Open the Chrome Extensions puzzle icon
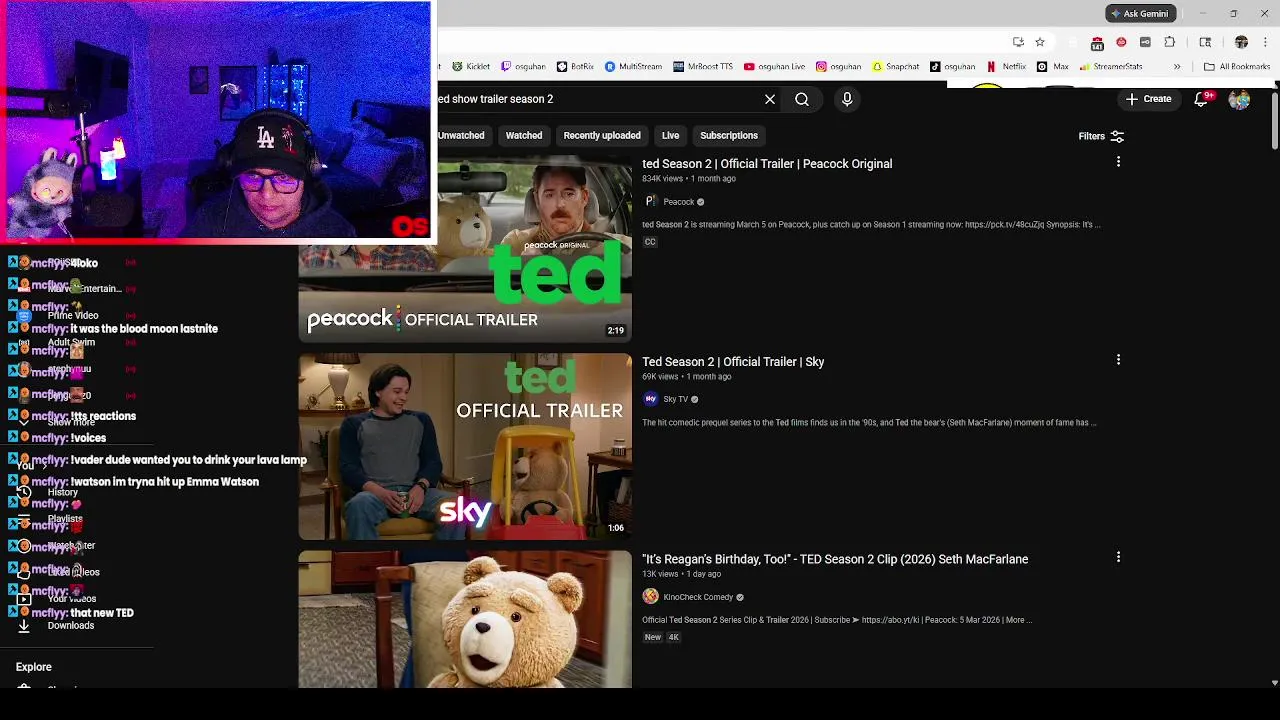This screenshot has height=720, width=1280. tap(1169, 42)
